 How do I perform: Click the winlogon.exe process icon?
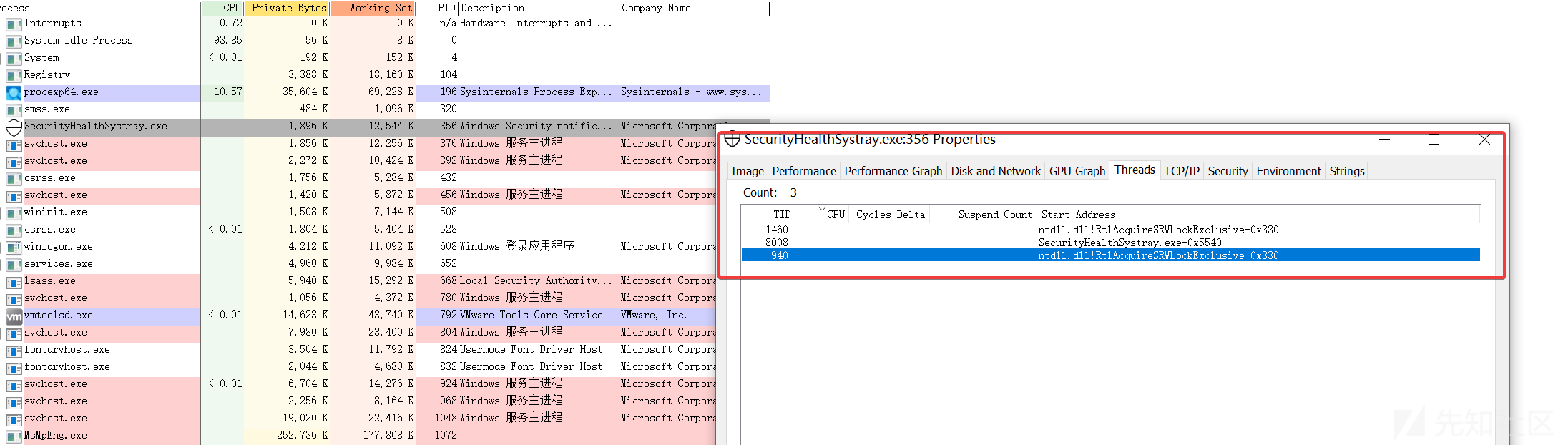(14, 248)
